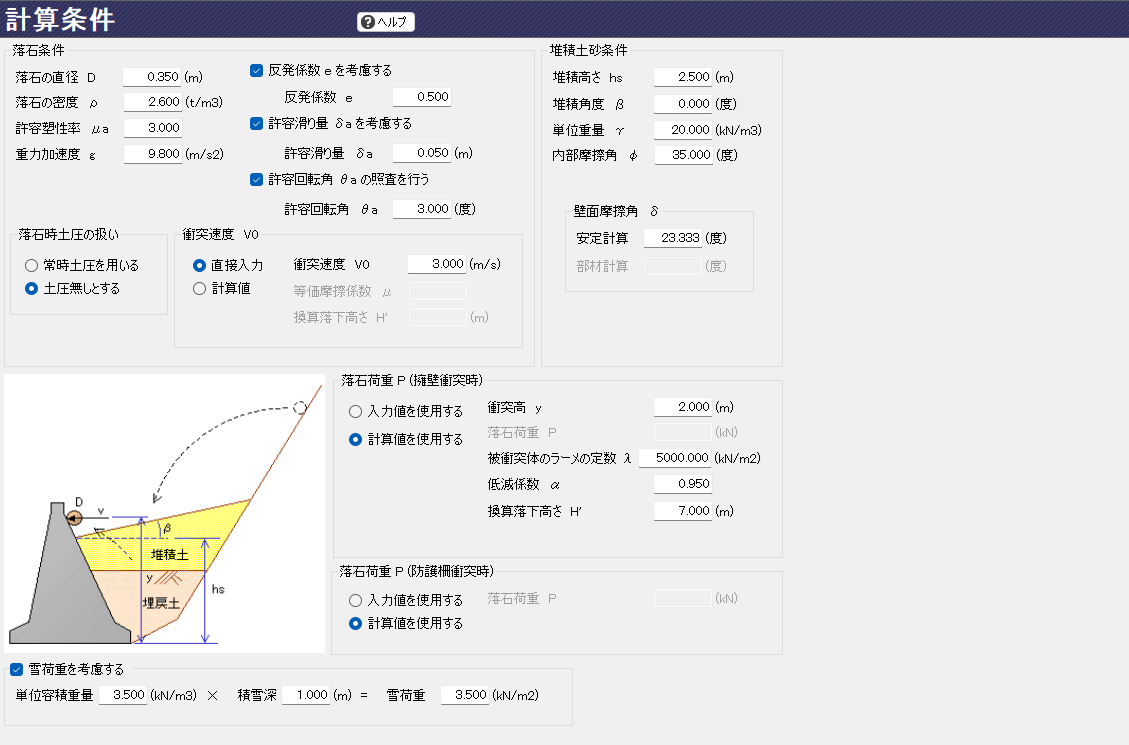Viewport: 1129px width, 745px height.
Task: Toggle 許容回転角 θa の照査を行う checkbox
Action: [256, 180]
